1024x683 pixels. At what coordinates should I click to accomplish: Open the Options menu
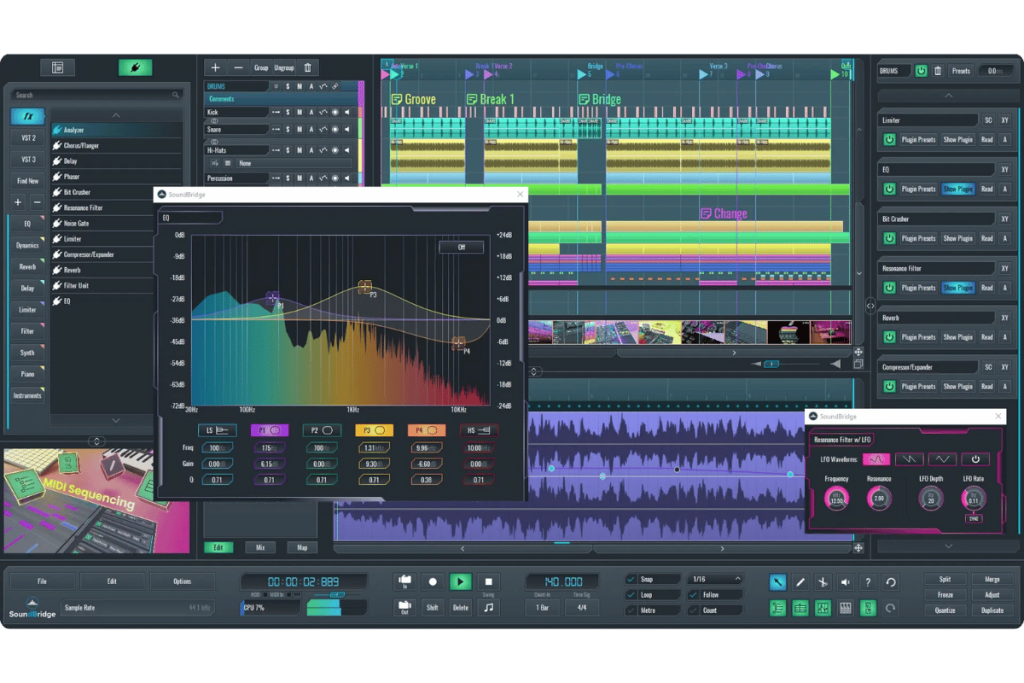pos(182,581)
